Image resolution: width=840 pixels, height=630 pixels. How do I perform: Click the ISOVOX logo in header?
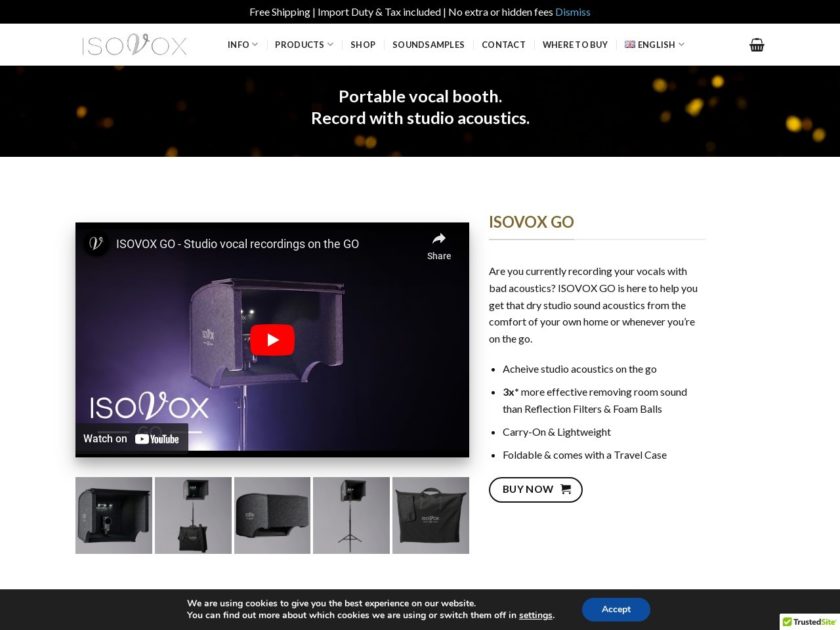(134, 45)
